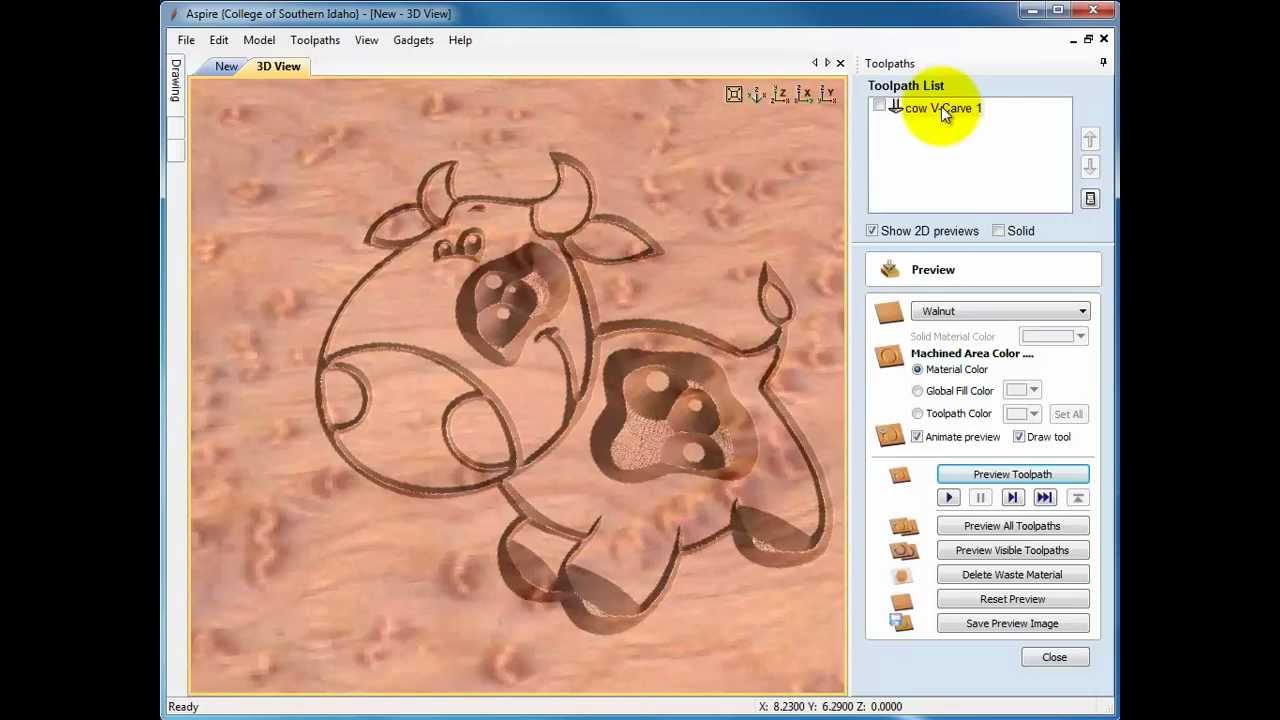Click the Y-axis view icon in the 3D view
Viewport: 1280px width, 720px height.
pos(828,94)
